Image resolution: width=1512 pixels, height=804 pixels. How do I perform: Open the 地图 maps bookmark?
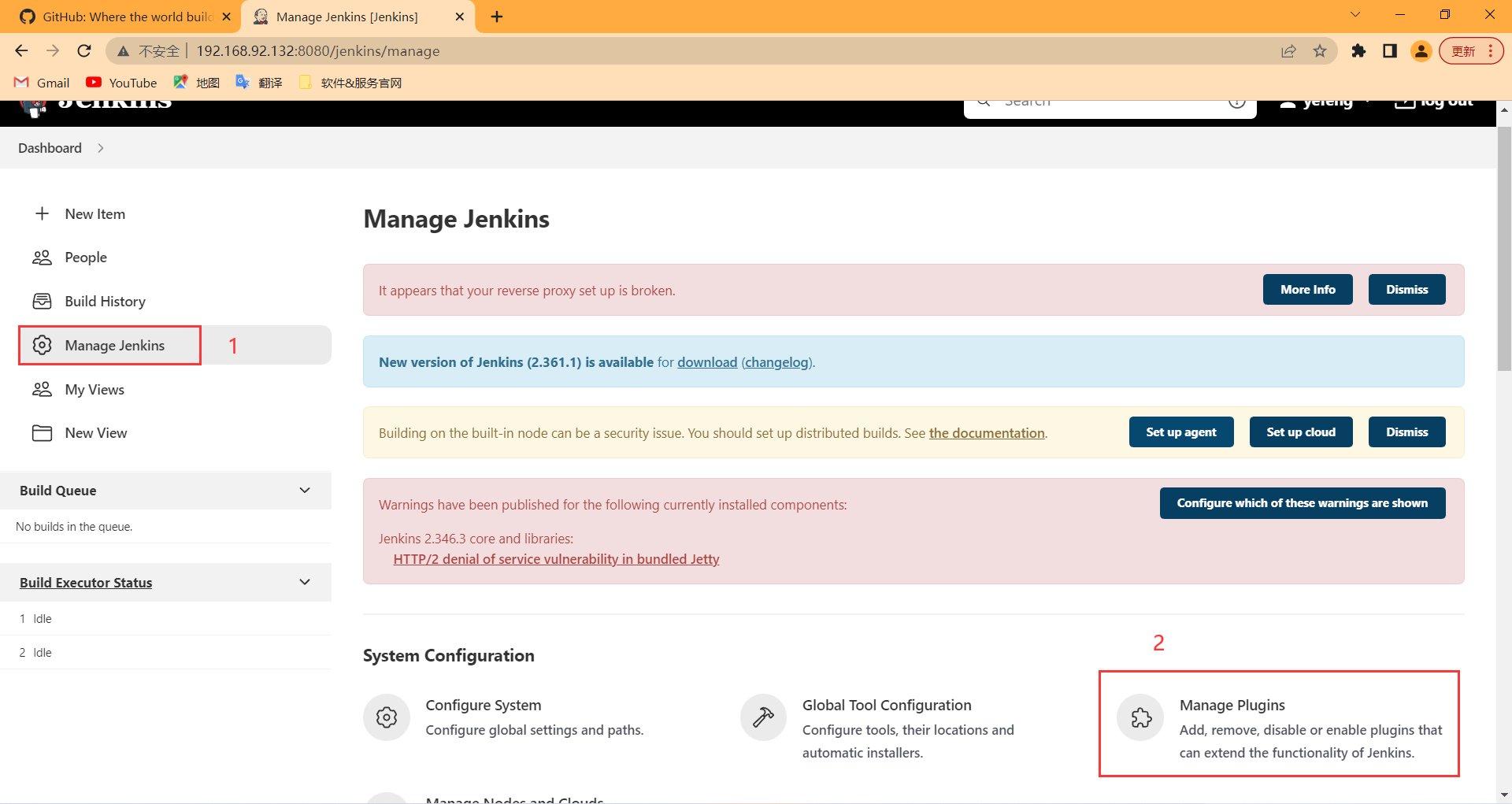[196, 83]
